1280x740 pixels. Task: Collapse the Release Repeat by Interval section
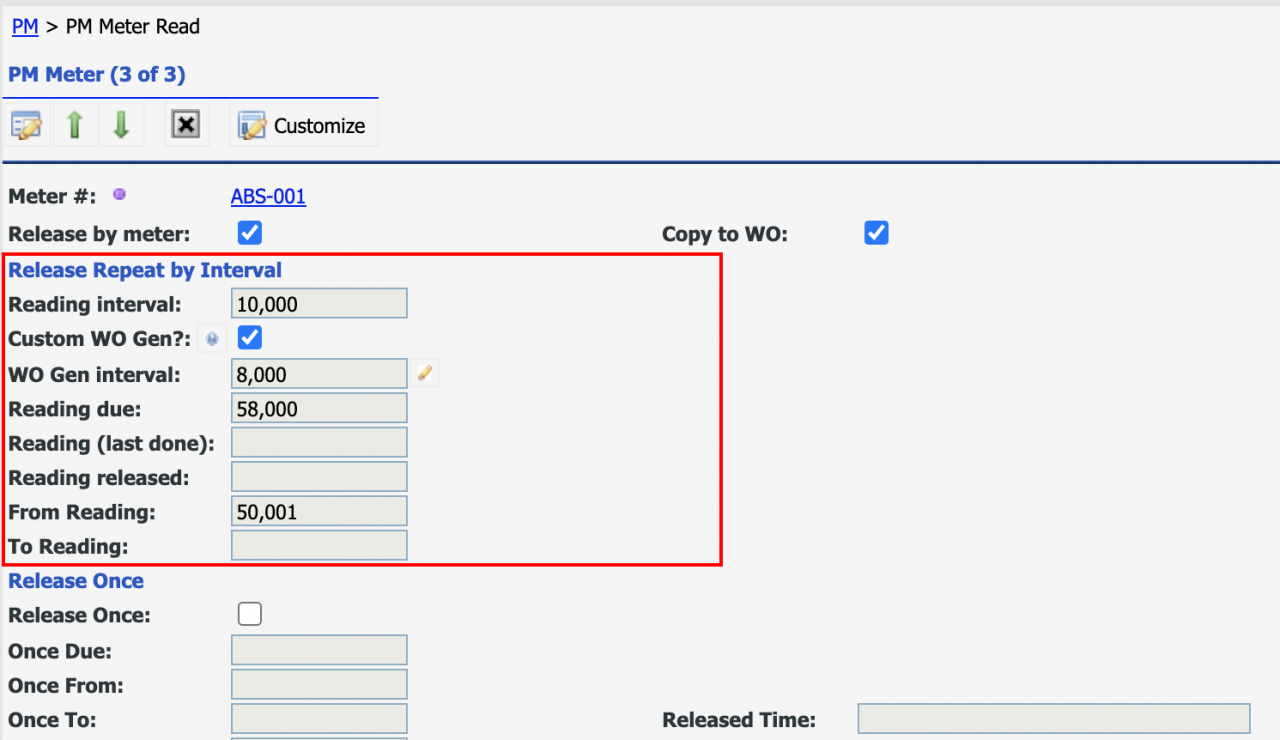pyautogui.click(x=144, y=269)
